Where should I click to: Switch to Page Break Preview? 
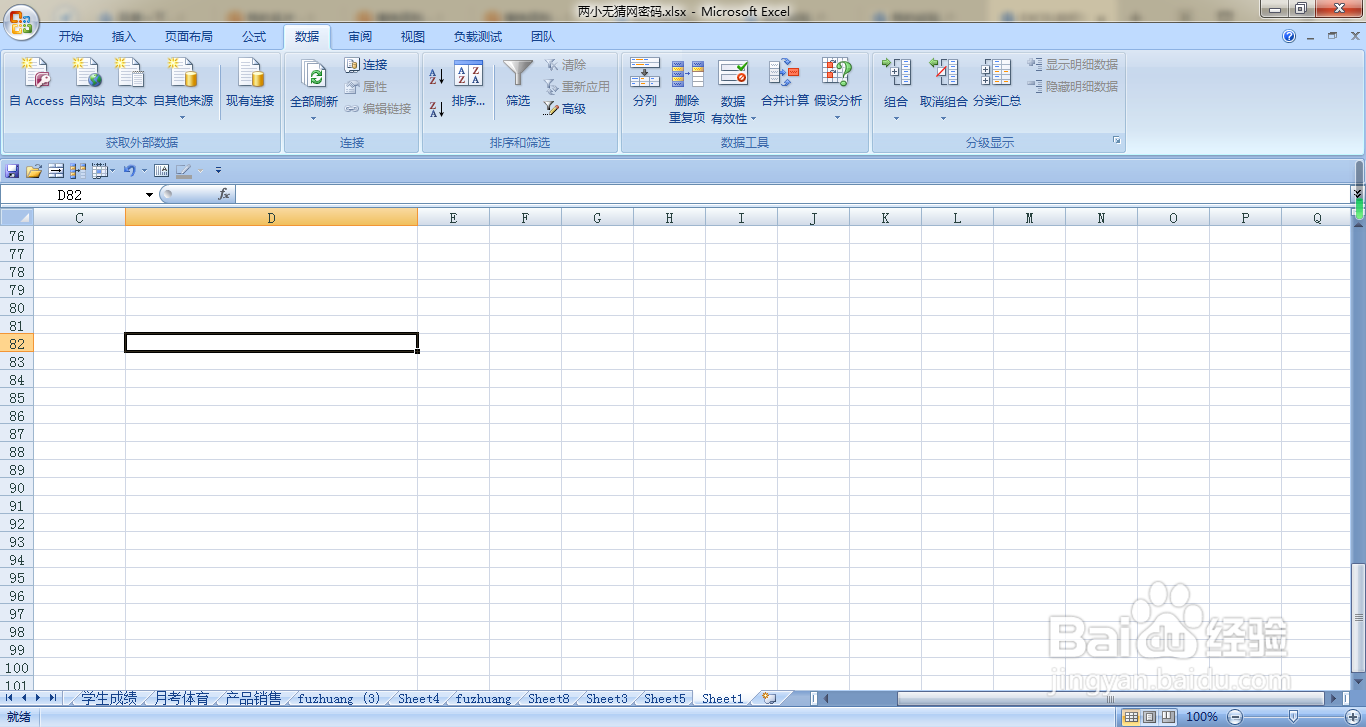tap(1168, 717)
